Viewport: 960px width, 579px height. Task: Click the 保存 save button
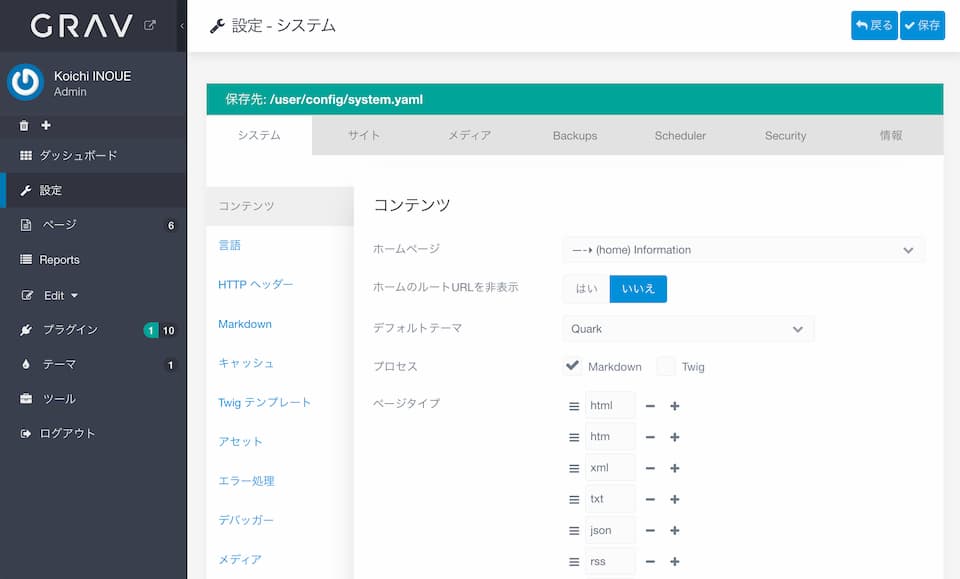tap(922, 25)
